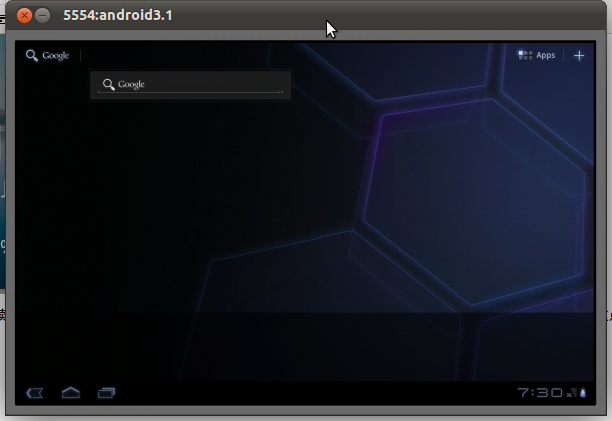612x421 pixels.
Task: Open the Recent Apps overview icon
Action: 106,393
